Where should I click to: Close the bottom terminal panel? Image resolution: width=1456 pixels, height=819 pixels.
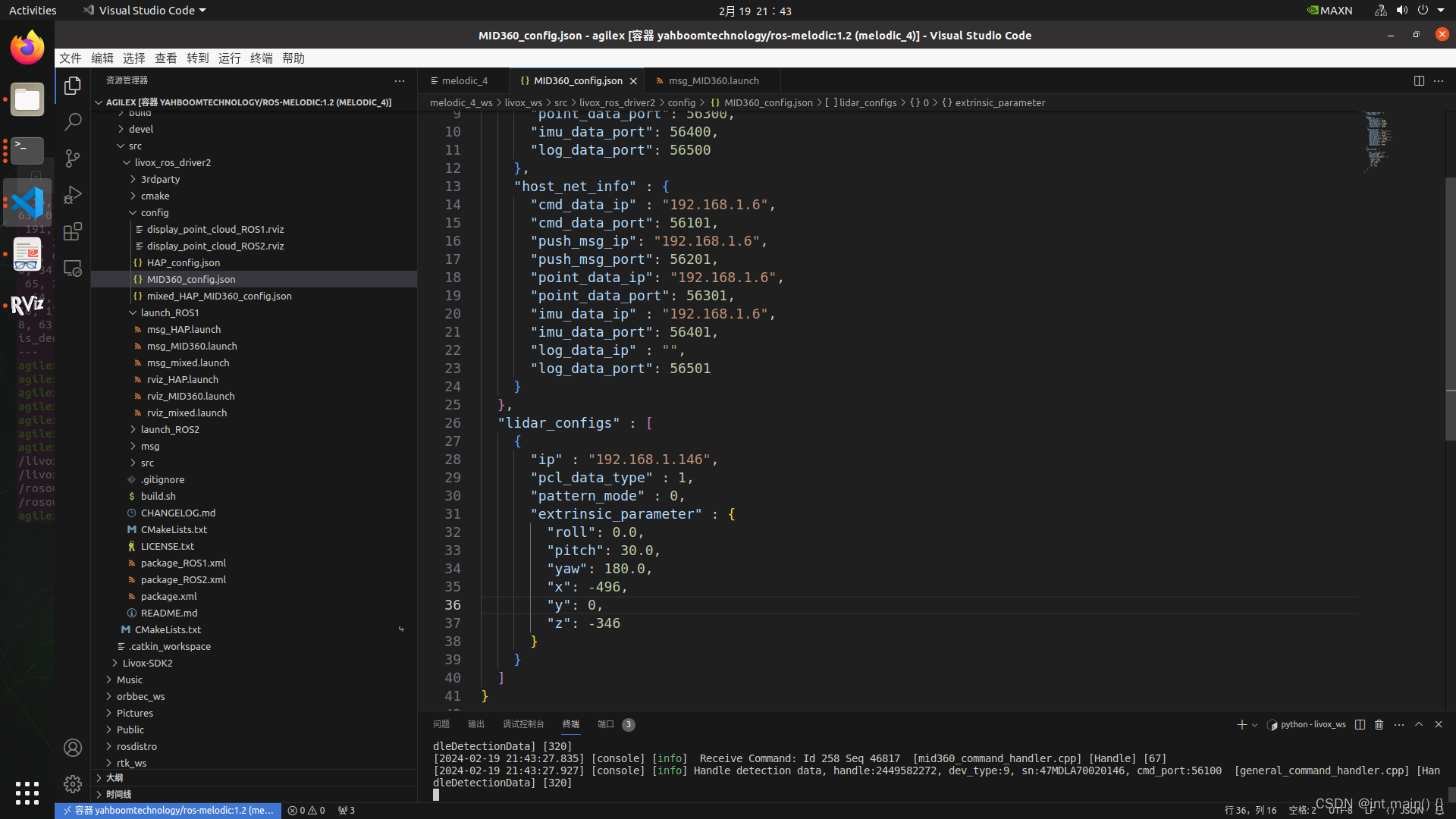point(1439,724)
